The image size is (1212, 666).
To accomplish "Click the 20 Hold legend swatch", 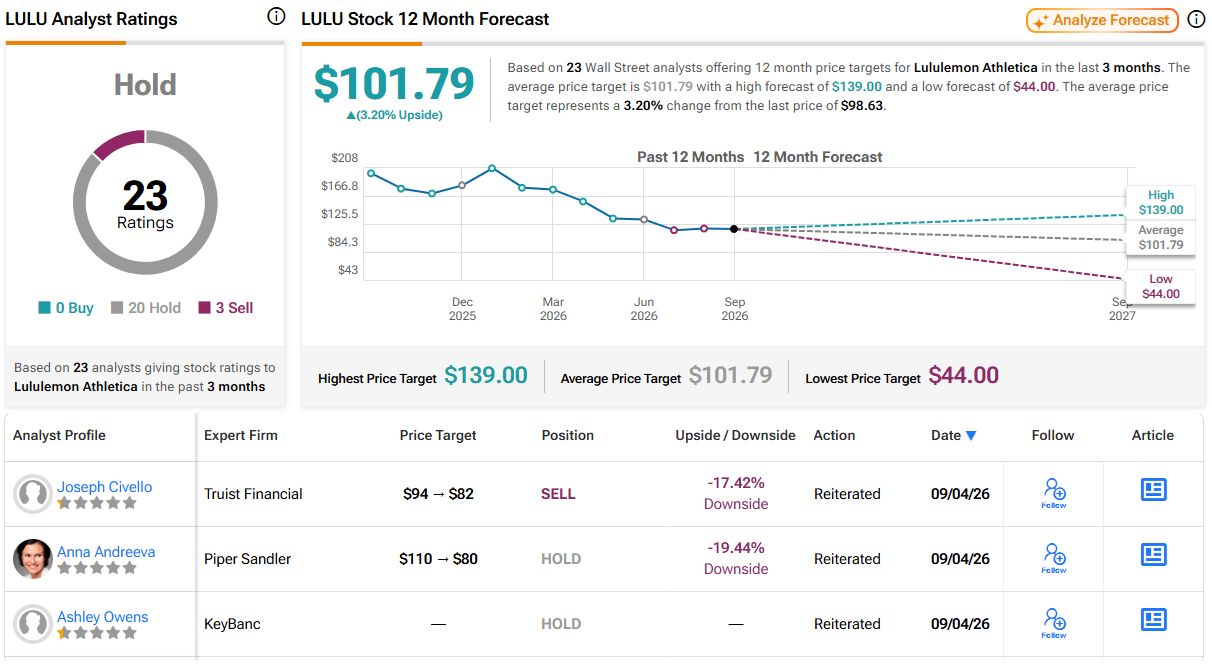I will click(x=117, y=308).
